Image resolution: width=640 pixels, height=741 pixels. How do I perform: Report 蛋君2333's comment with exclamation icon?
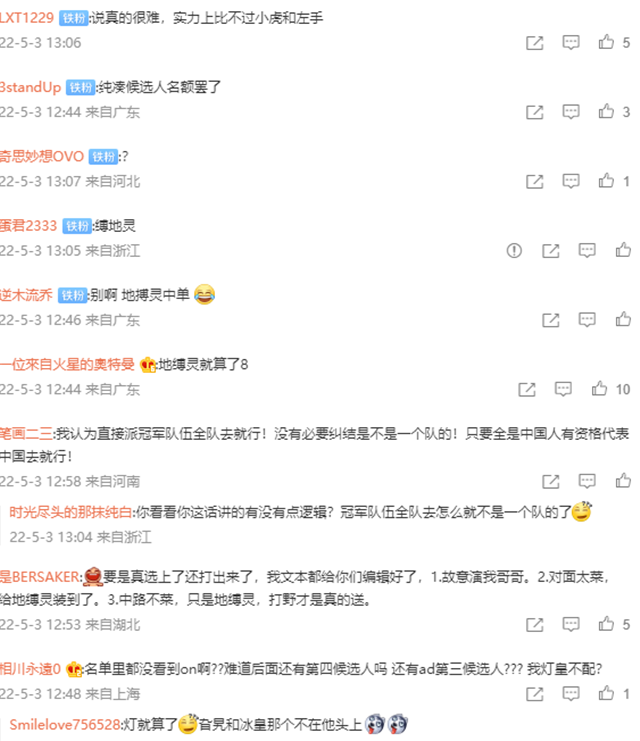pyautogui.click(x=514, y=250)
